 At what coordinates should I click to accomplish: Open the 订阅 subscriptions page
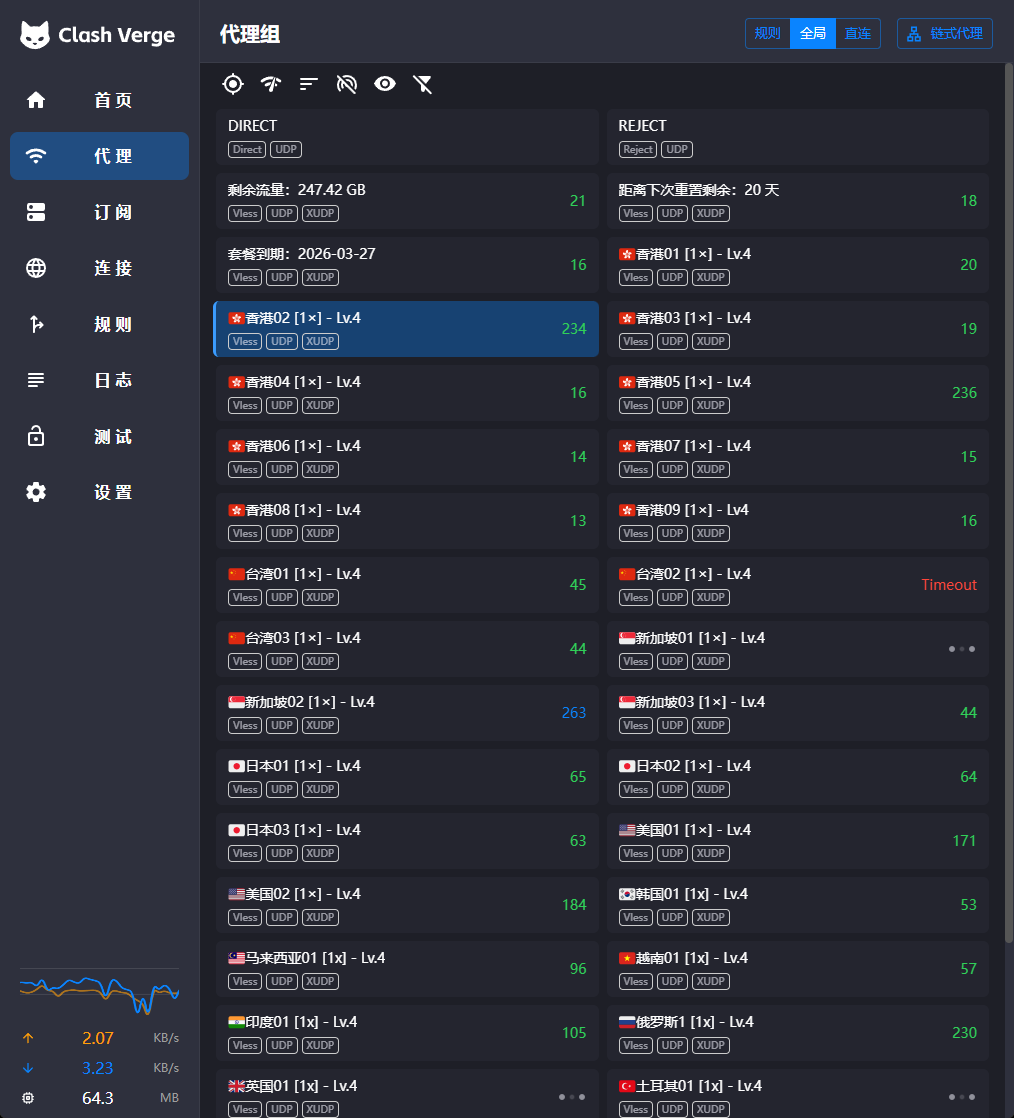99,212
